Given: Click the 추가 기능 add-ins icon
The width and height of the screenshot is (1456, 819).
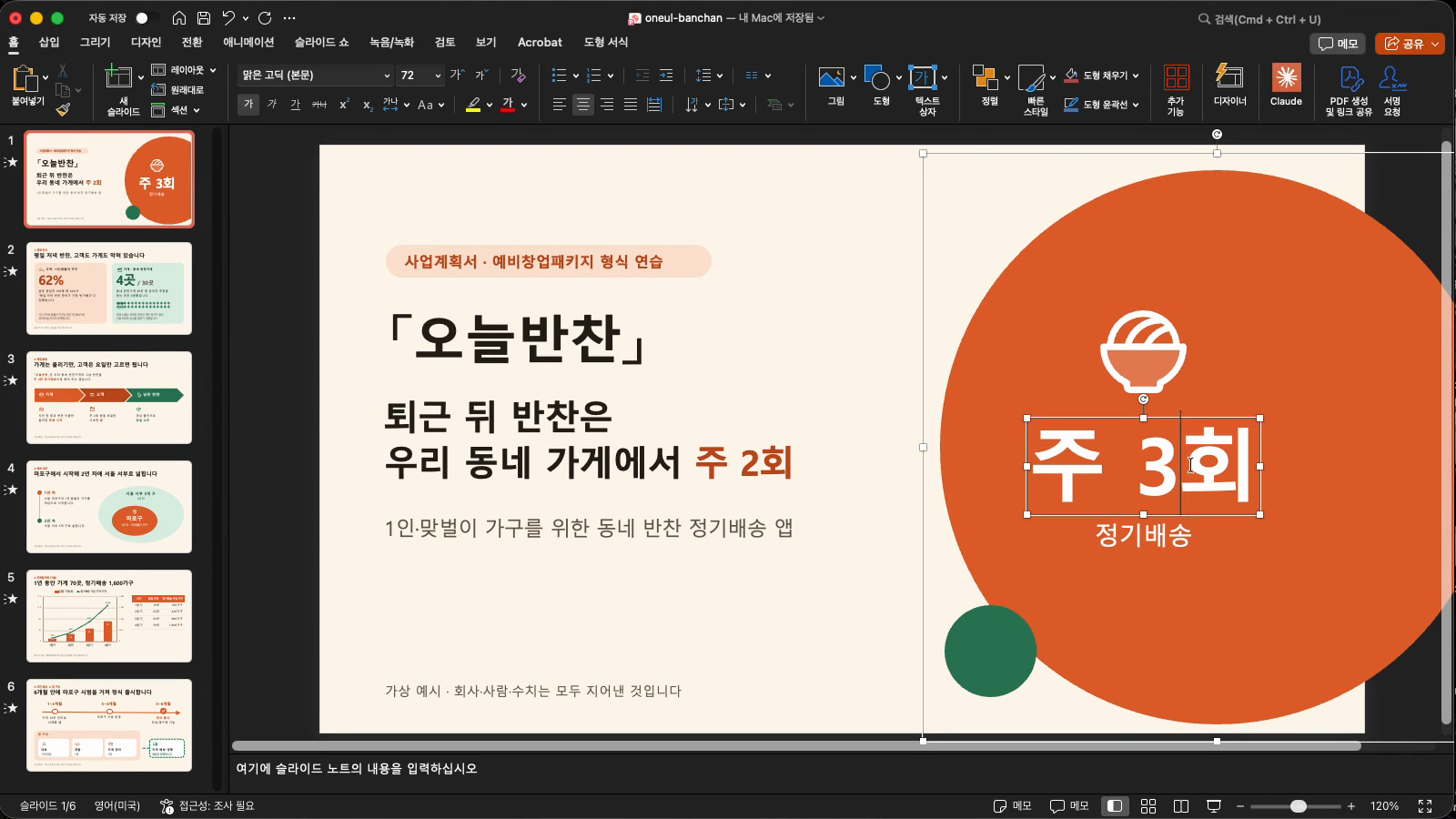Looking at the screenshot, I should pos(1176,90).
